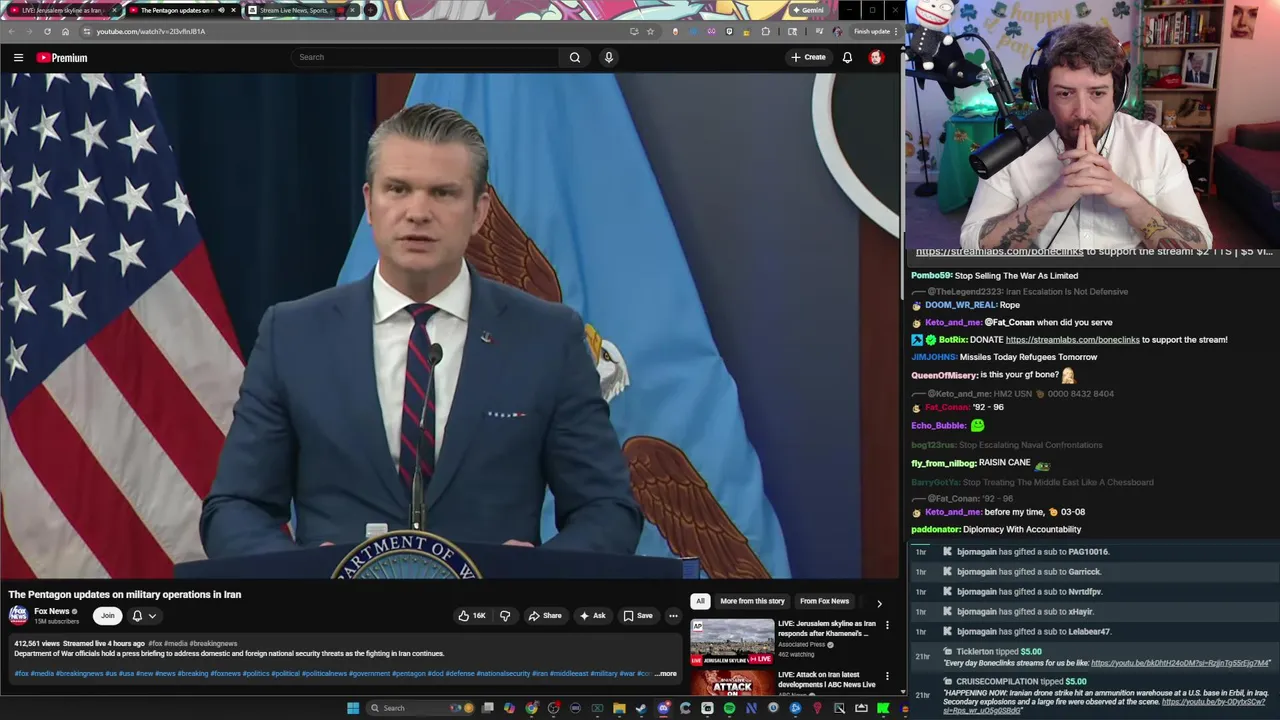Open the browser extensions puzzle icon
The height and width of the screenshot is (720, 1280).
tap(766, 31)
